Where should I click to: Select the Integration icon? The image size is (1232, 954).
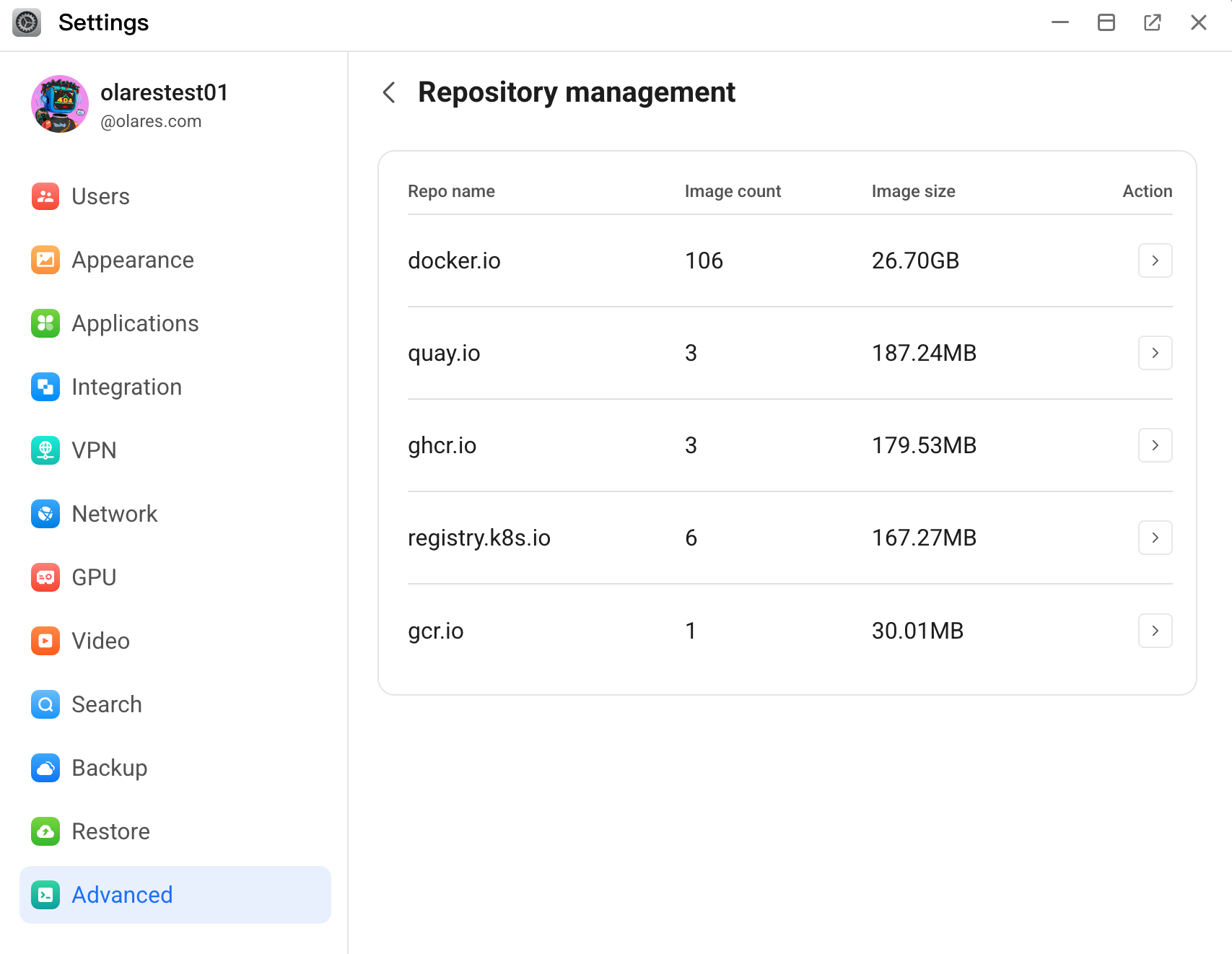pyautogui.click(x=45, y=387)
